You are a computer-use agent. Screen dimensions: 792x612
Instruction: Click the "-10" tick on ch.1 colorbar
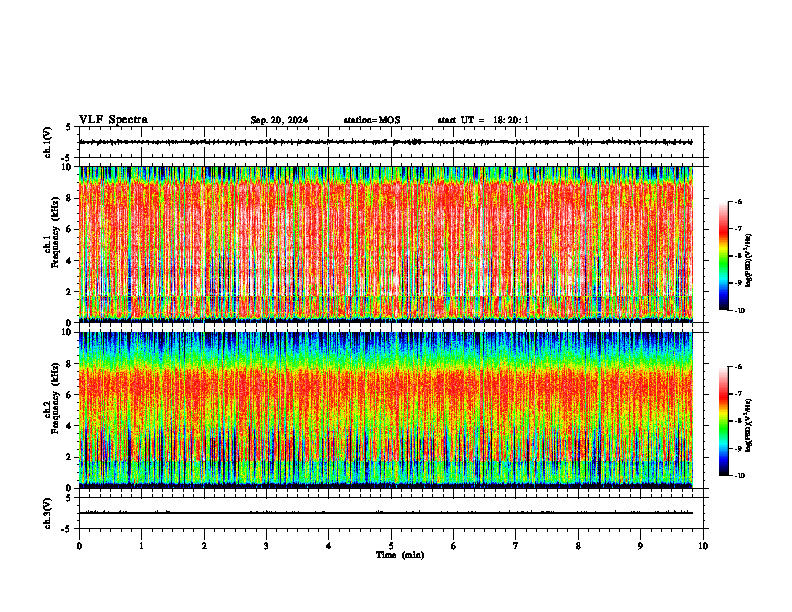739,311
